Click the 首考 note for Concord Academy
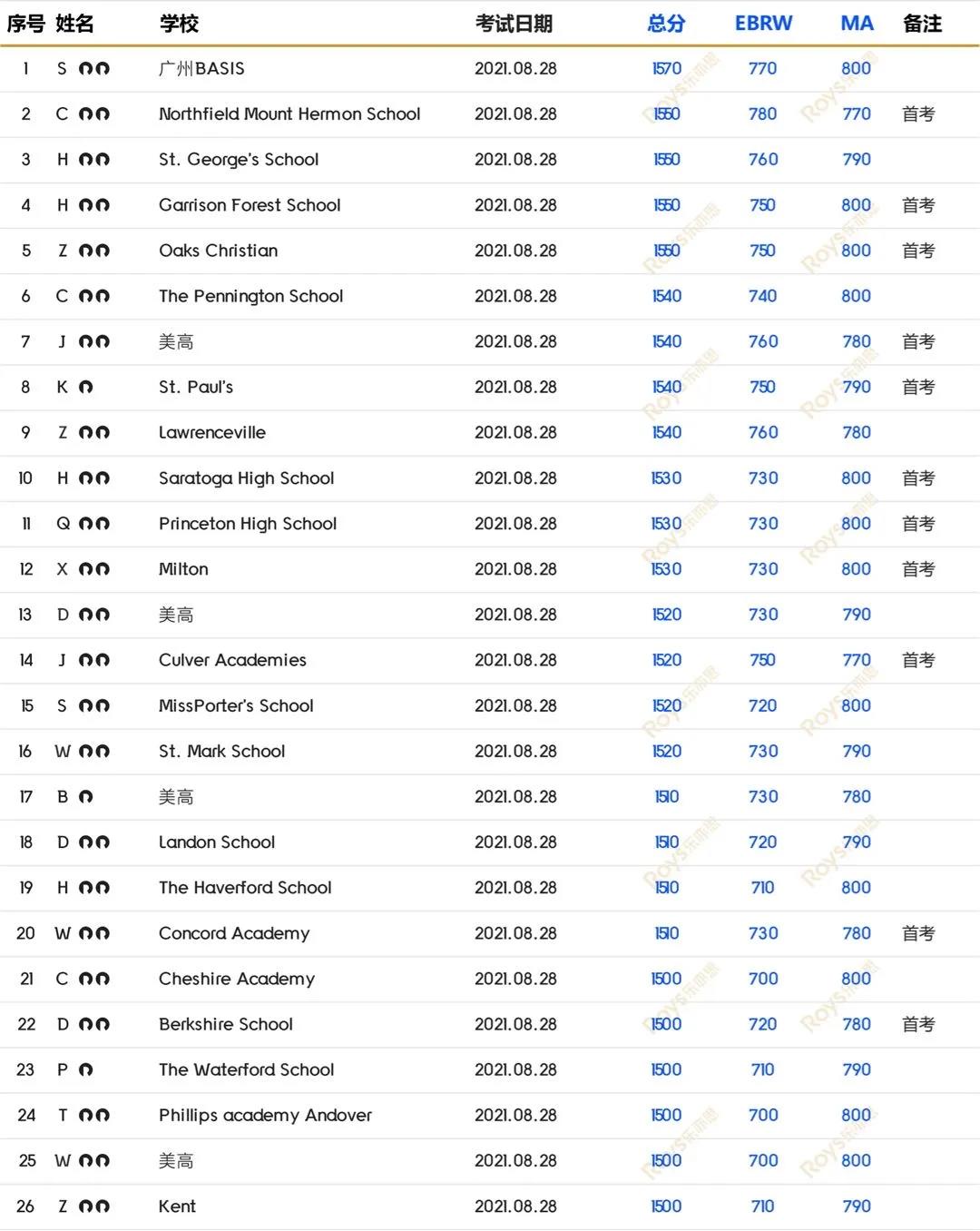Image resolution: width=980 pixels, height=1231 pixels. (918, 933)
